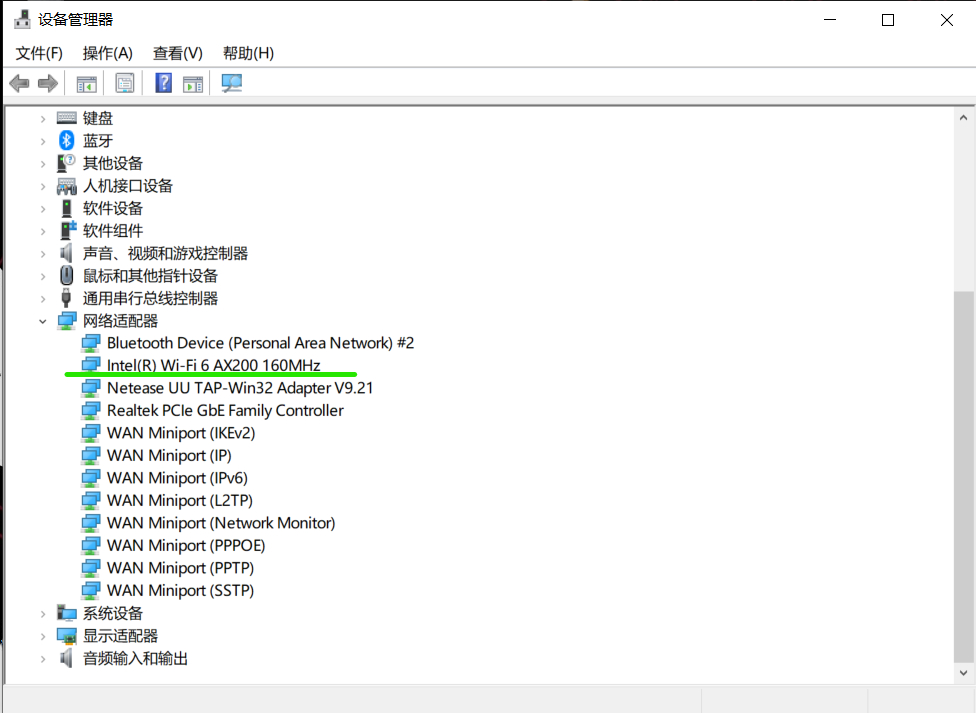
Task: Click the 软件组件 category icon
Action: point(67,230)
